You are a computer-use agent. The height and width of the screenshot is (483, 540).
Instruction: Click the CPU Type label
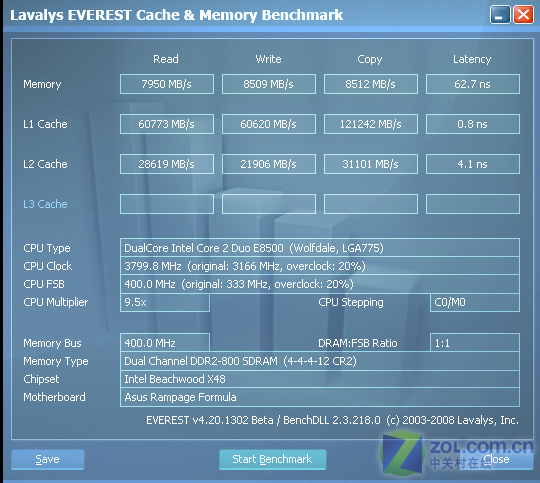(47, 248)
